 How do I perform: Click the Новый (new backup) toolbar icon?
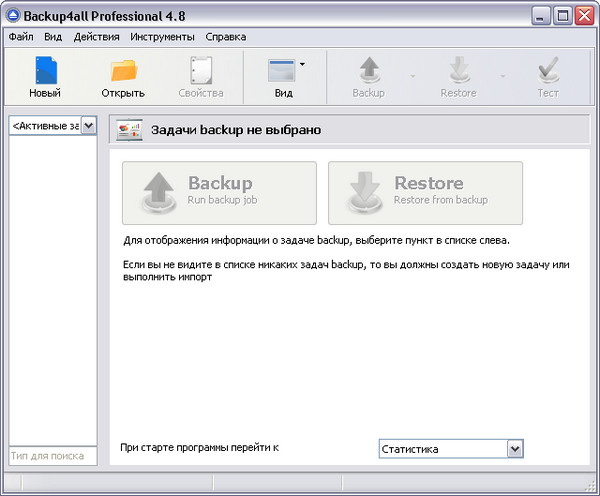46,70
